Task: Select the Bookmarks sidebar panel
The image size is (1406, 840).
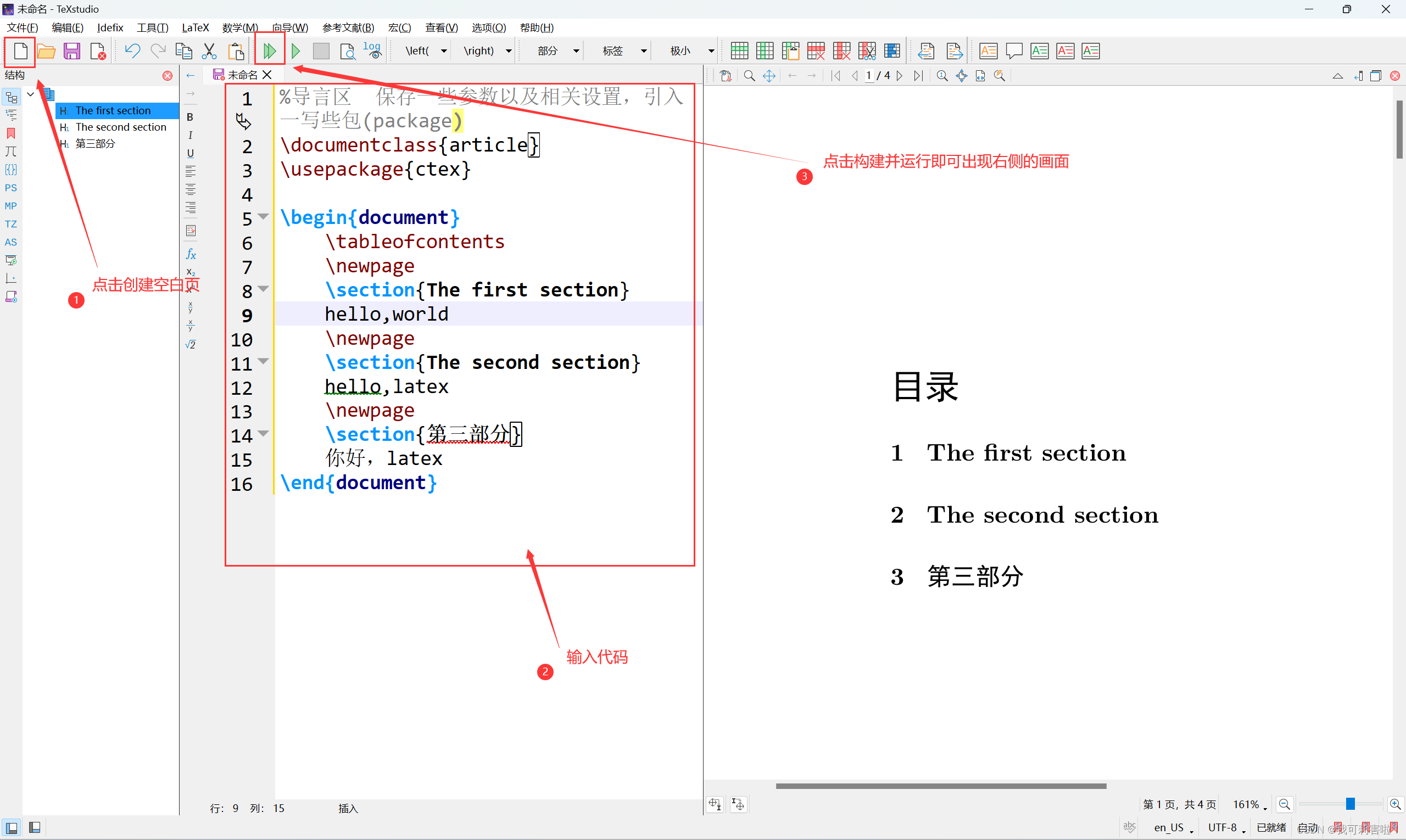Action: click(11, 133)
